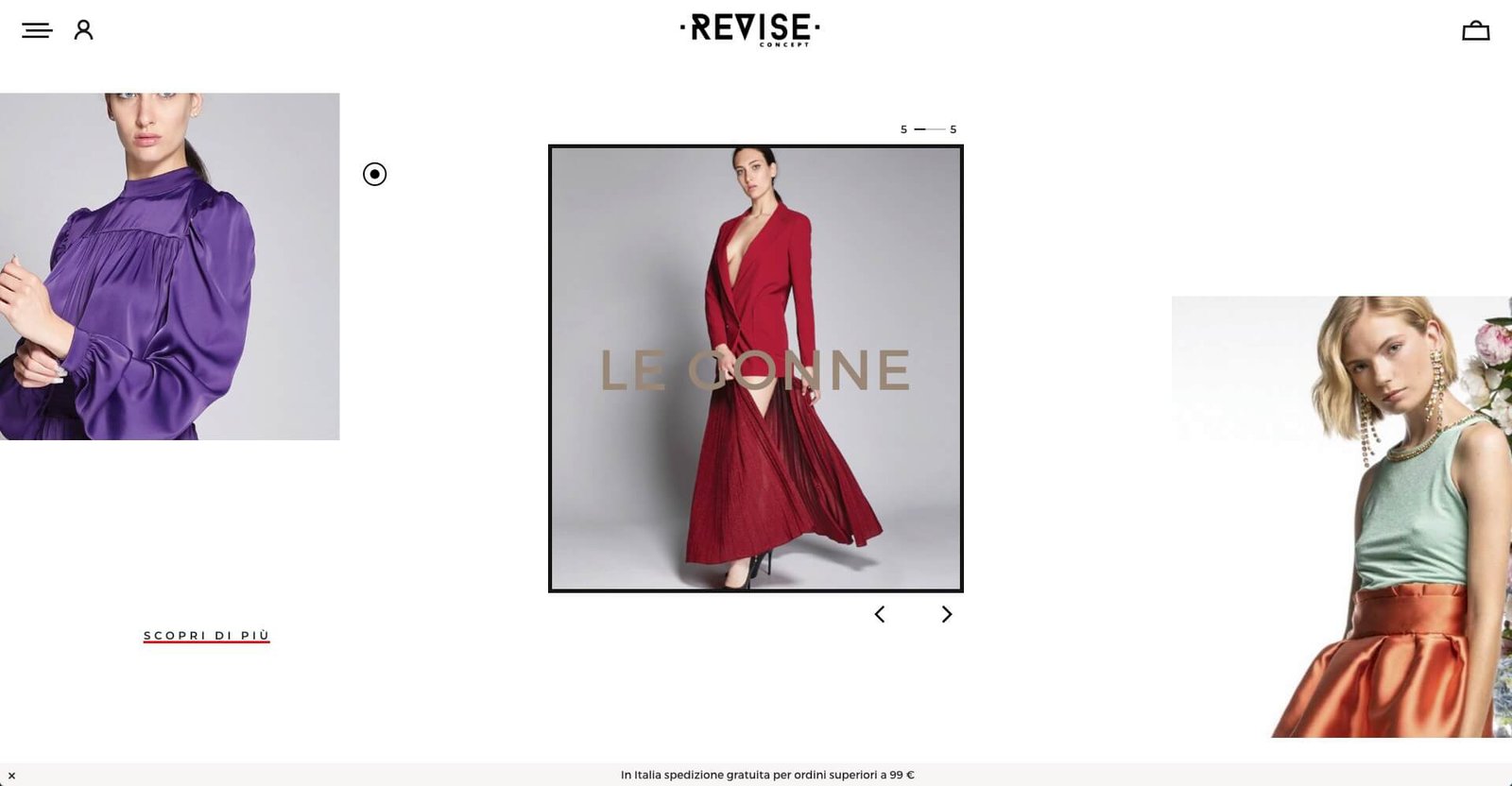Go to the previous slide arrow
Screen dimensions: 1512x786
click(880, 614)
